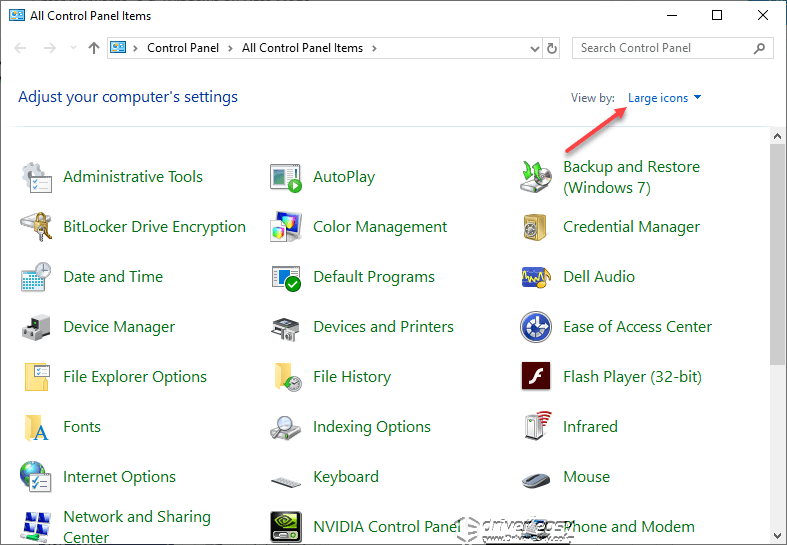Click the Indexing Options link

(372, 427)
